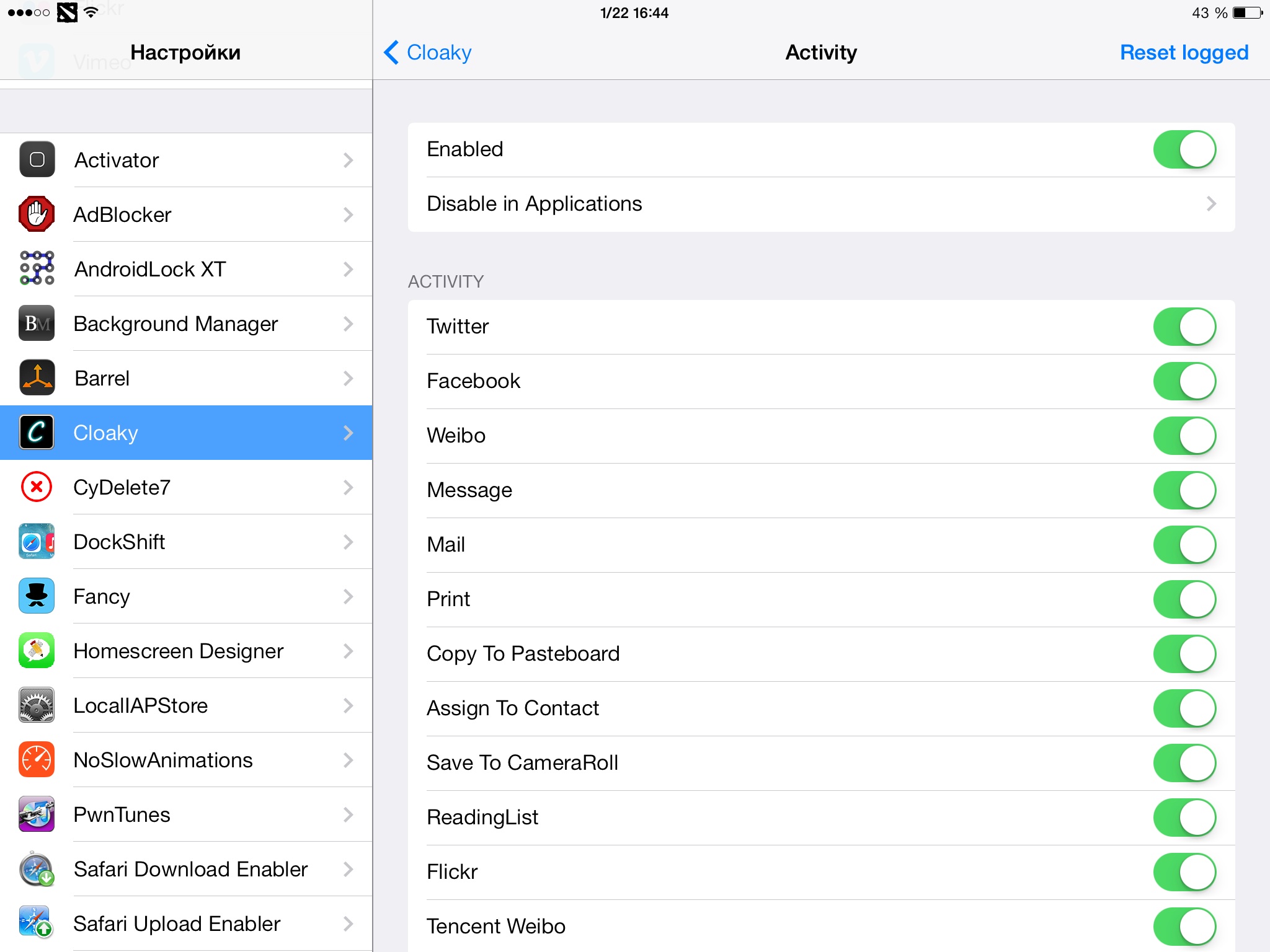Tap the battery indicator icon

coord(1248,12)
